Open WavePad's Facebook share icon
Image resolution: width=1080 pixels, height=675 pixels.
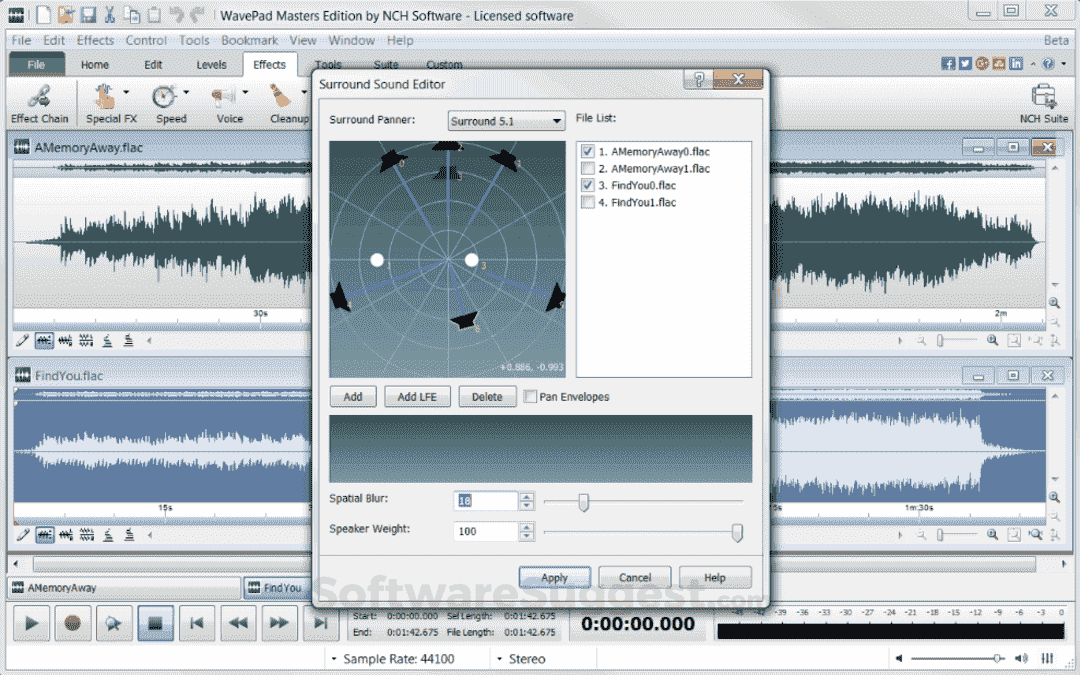(x=948, y=62)
